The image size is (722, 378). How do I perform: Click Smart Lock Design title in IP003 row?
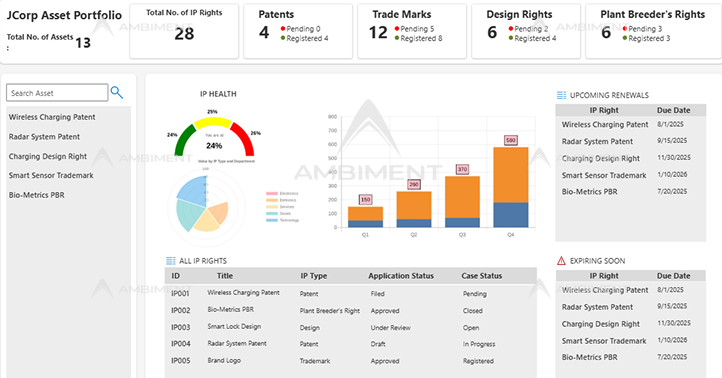(x=234, y=326)
